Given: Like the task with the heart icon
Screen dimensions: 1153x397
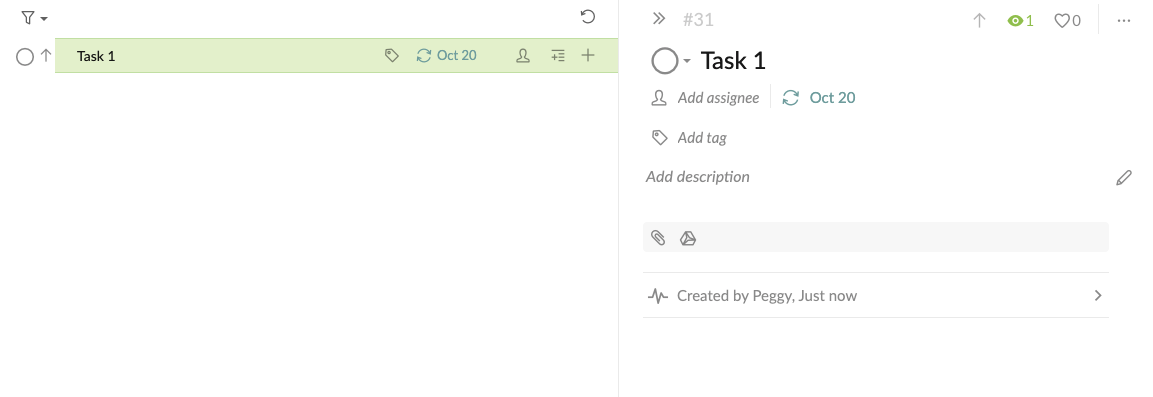Looking at the screenshot, I should [1068, 21].
